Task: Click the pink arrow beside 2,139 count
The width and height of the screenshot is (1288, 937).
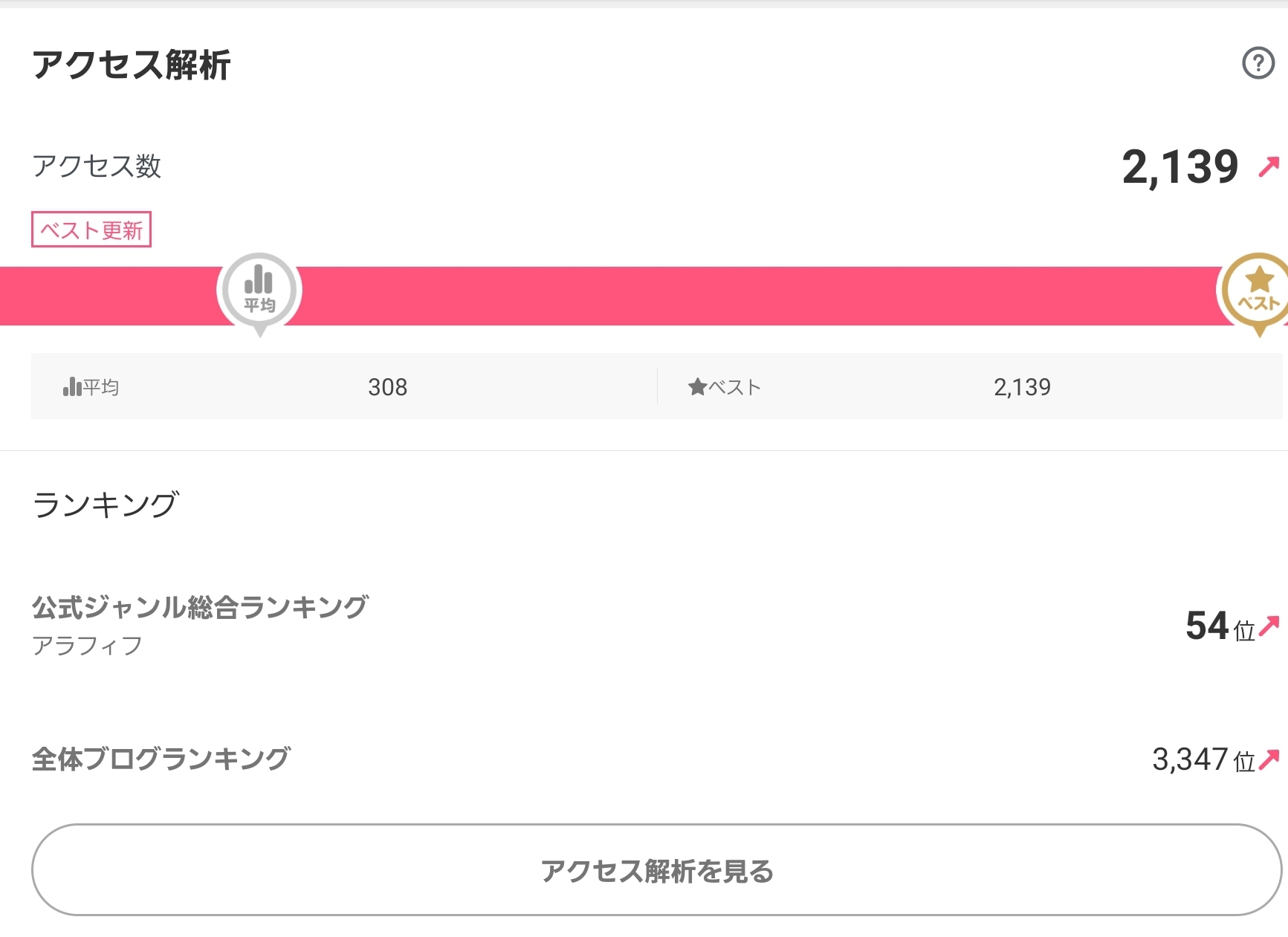Action: (x=1269, y=166)
